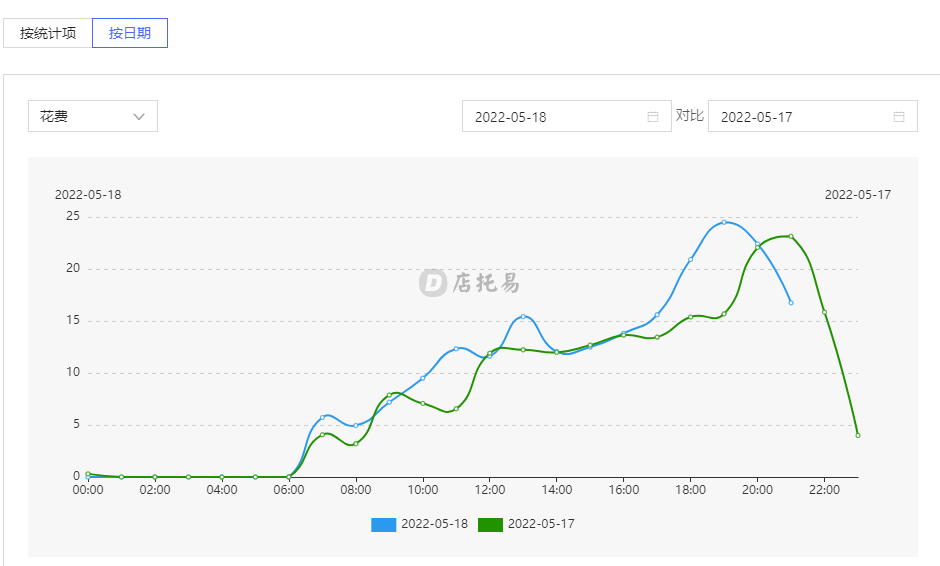Hide the 2022-05-18 series via legend label
Screen dimensions: 940x566
pos(435,524)
